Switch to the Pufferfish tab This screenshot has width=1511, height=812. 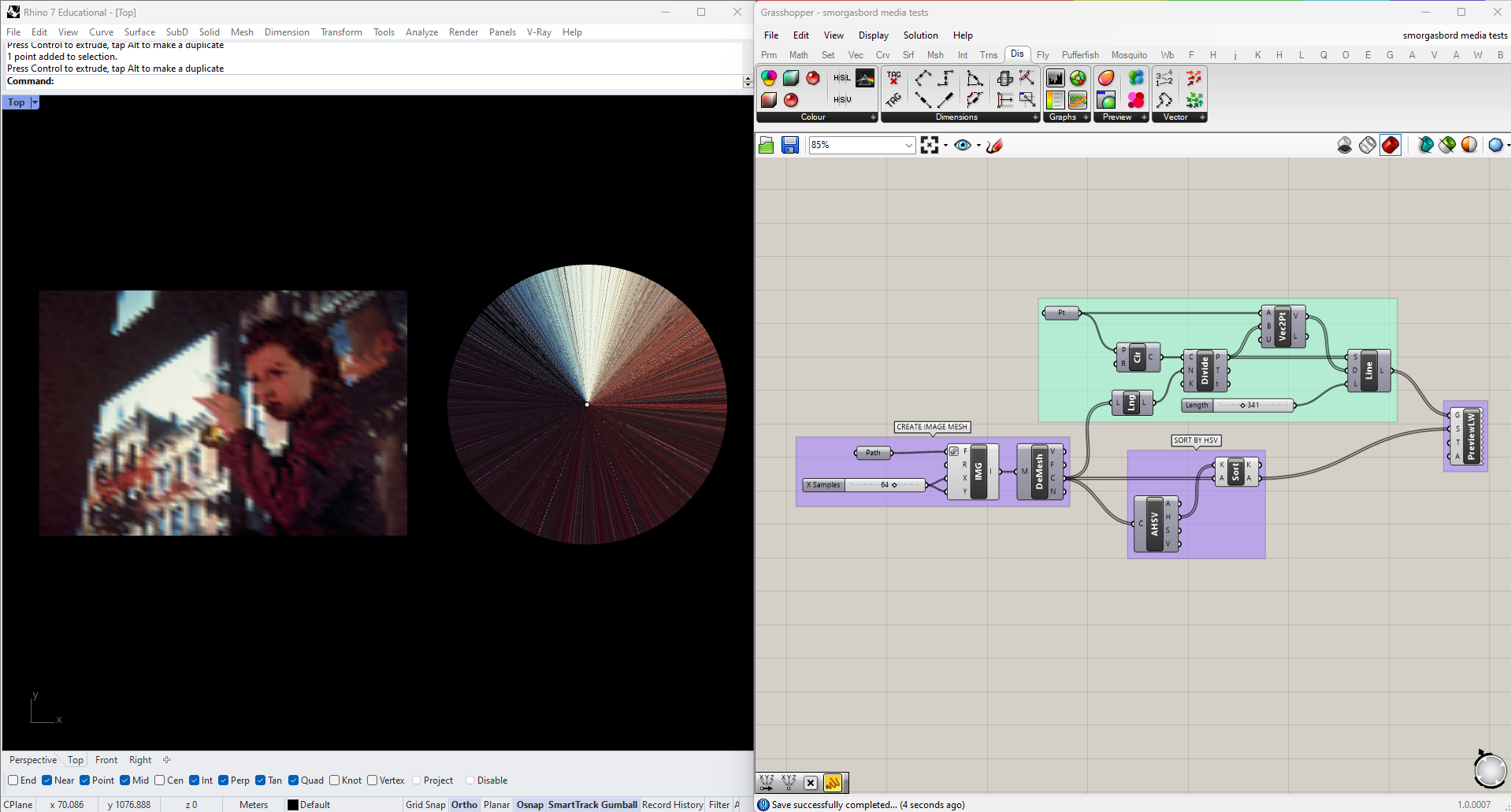(x=1079, y=55)
